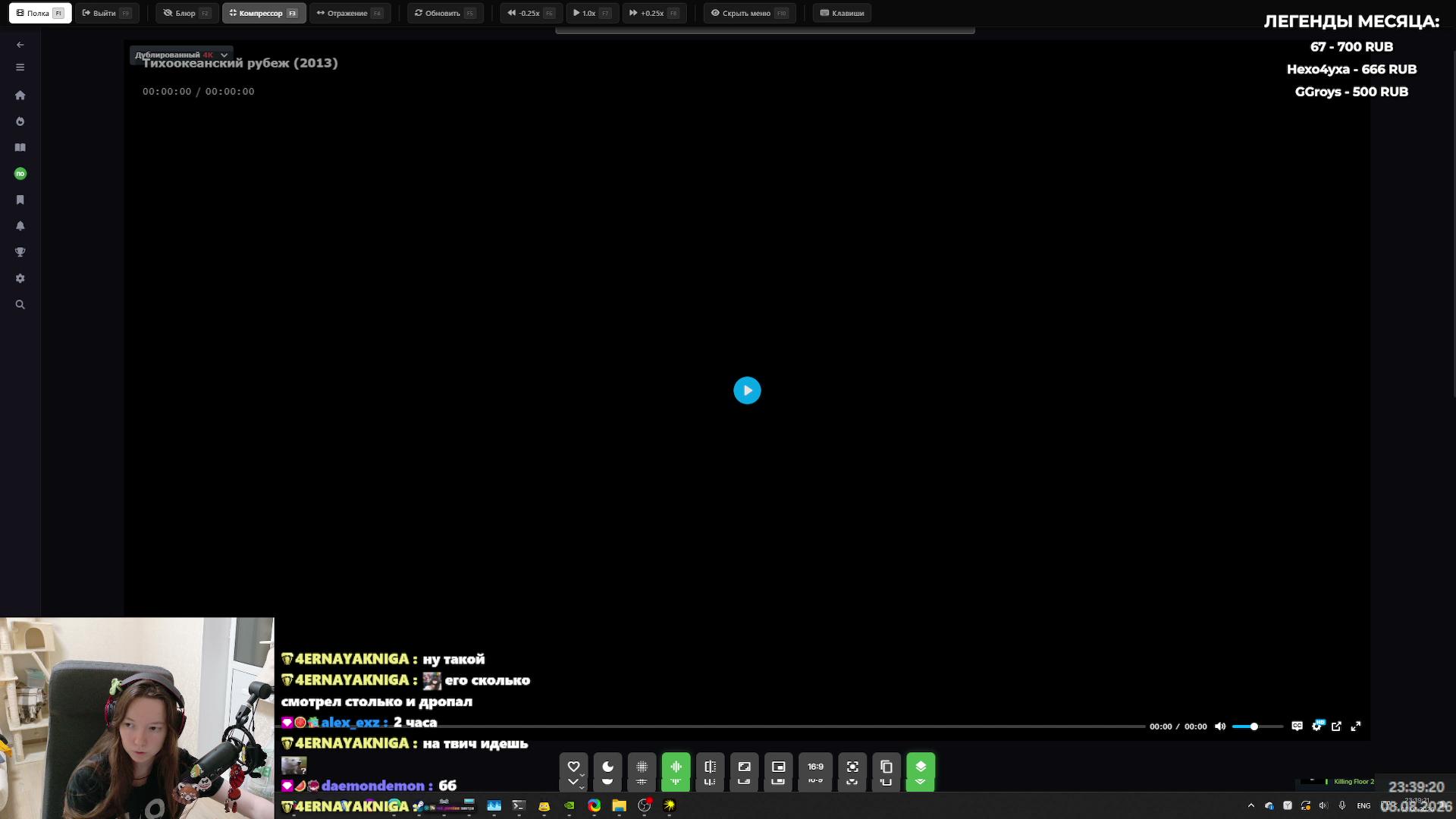Click the heart favorites button

(x=574, y=767)
